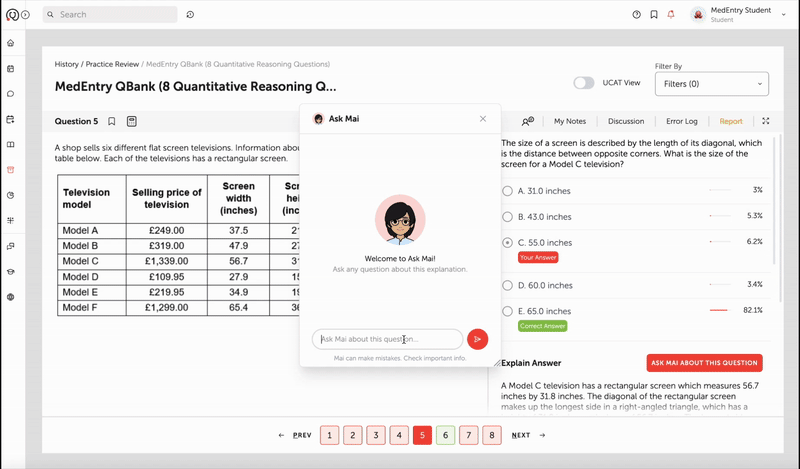Grab the Ask Mai dialog resize handle
The image size is (800, 469).
tap(497, 363)
